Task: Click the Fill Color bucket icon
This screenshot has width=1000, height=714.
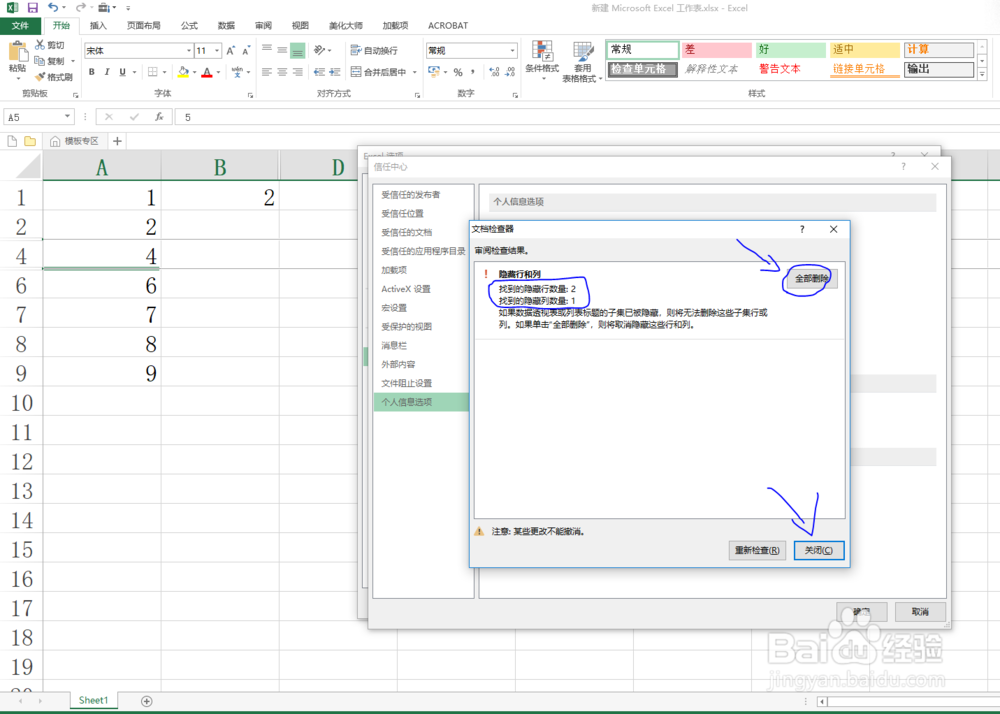Action: [183, 72]
